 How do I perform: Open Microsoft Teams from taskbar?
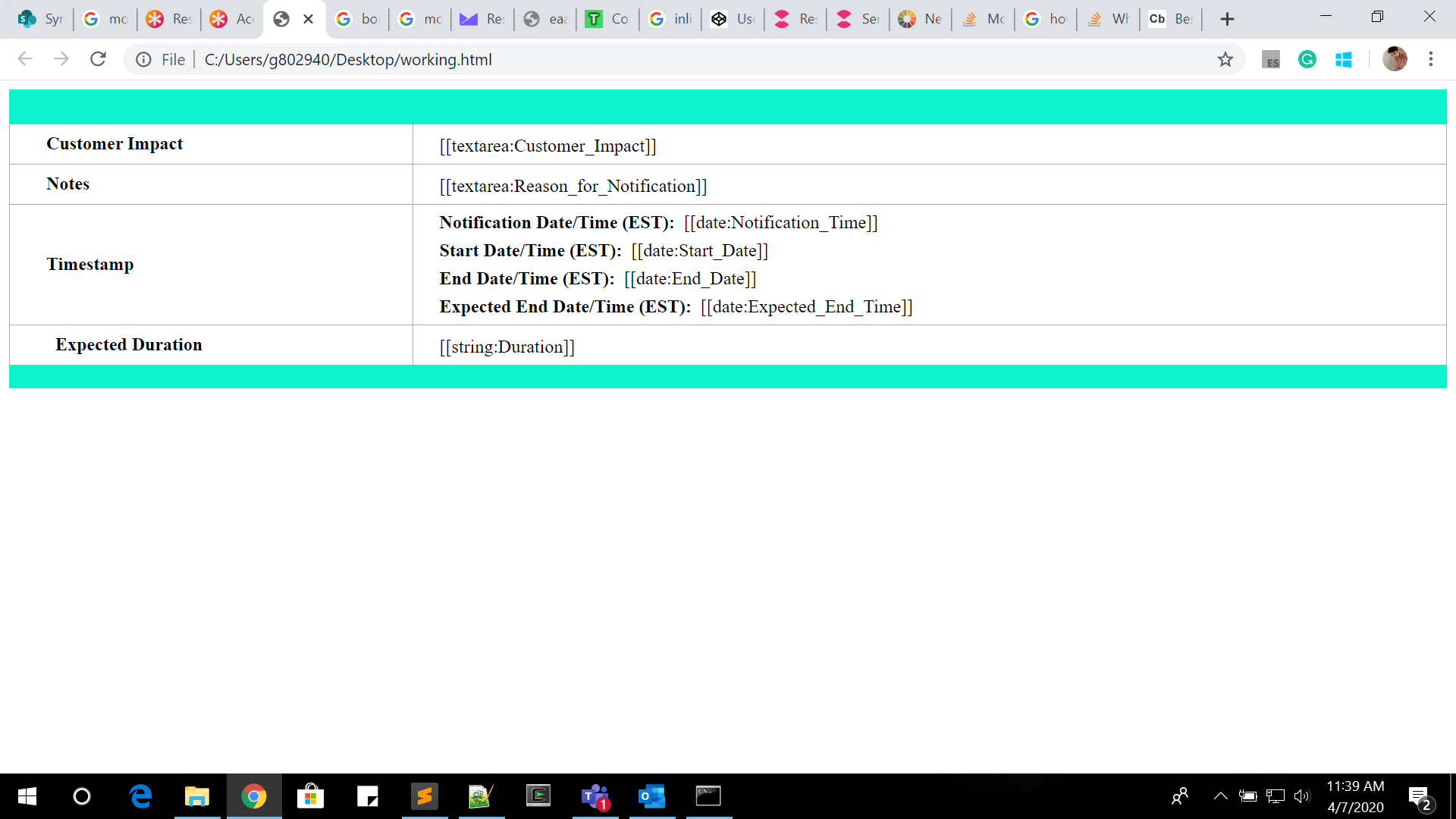tap(595, 796)
